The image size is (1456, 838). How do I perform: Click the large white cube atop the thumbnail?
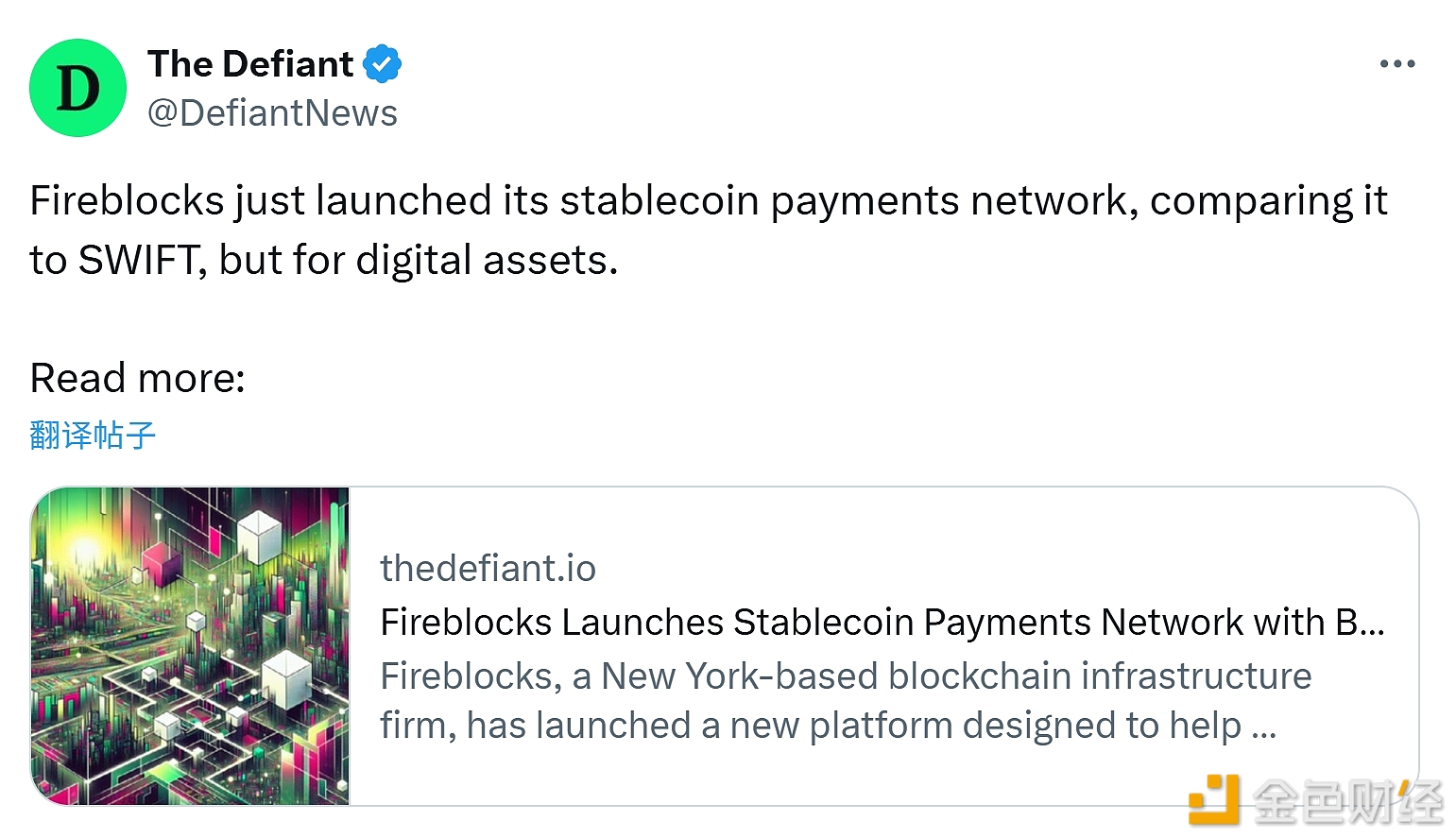click(259, 536)
